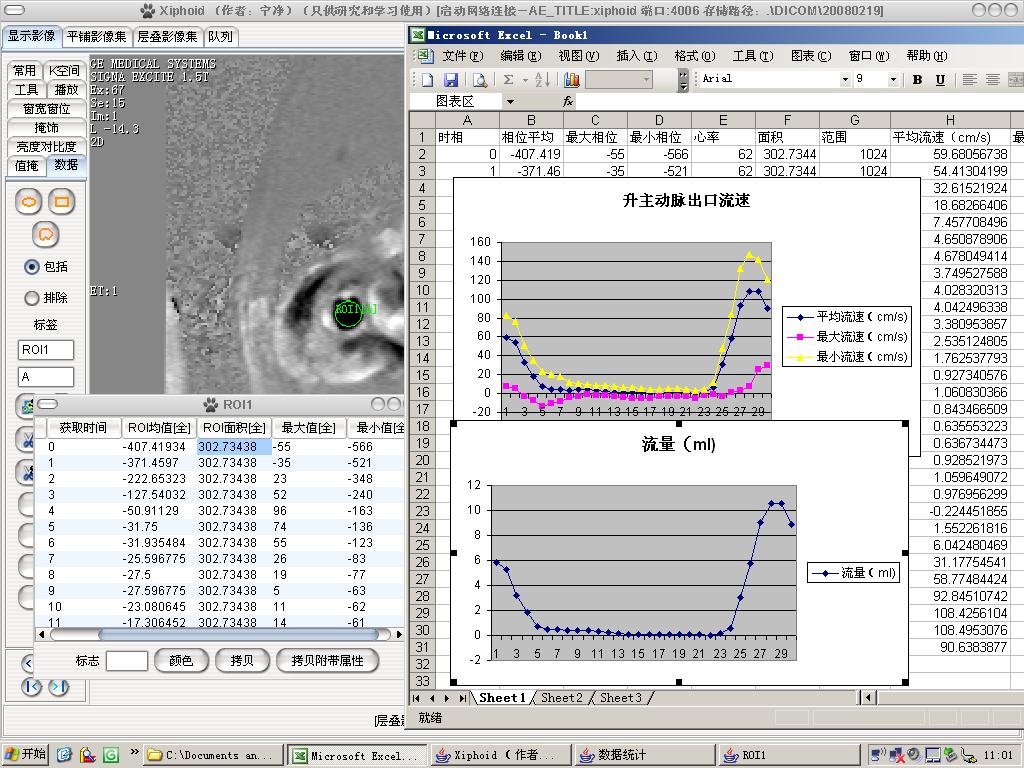Click the Excel New document icon

point(427,80)
